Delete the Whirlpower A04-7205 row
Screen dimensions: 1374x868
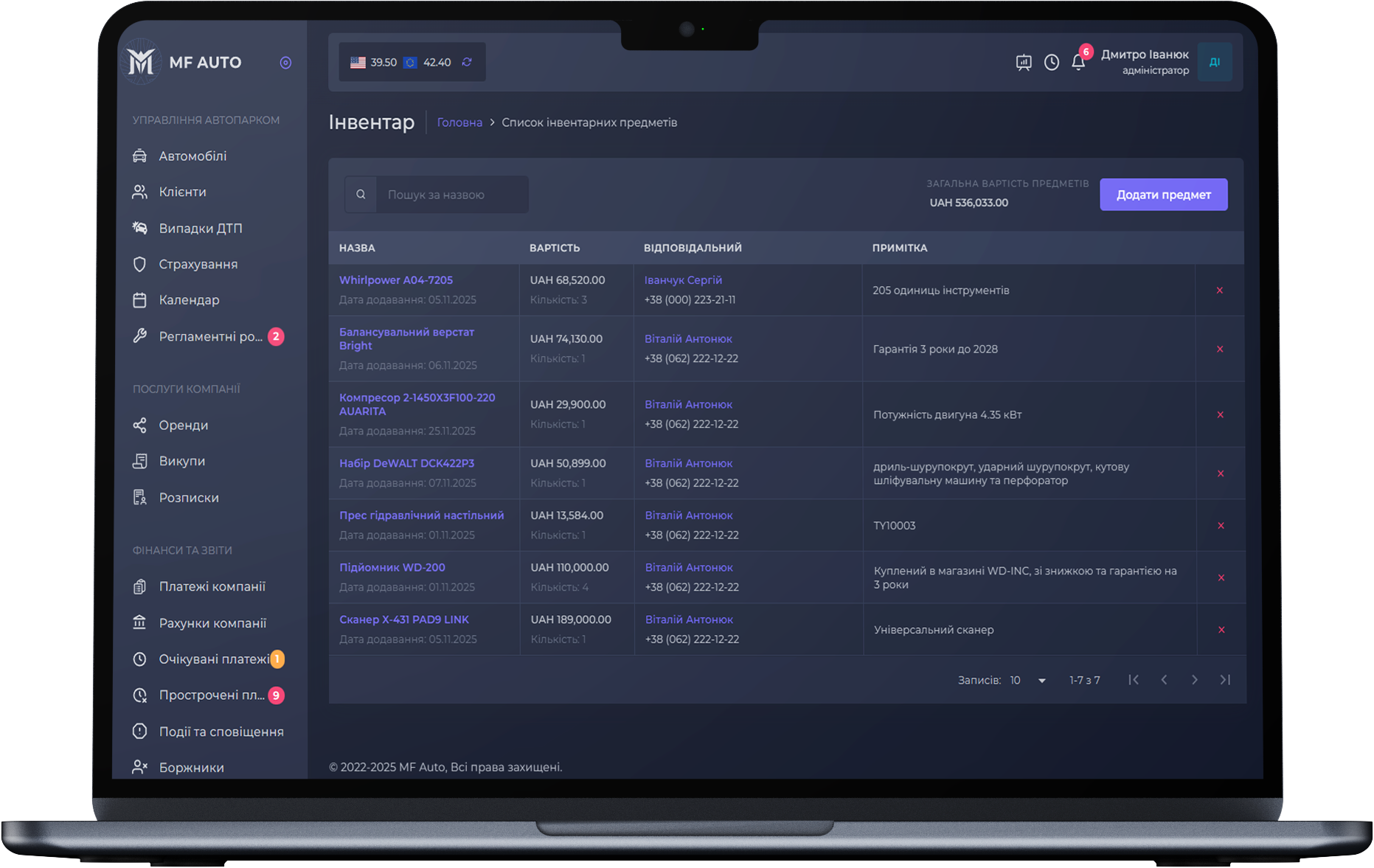[1220, 291]
